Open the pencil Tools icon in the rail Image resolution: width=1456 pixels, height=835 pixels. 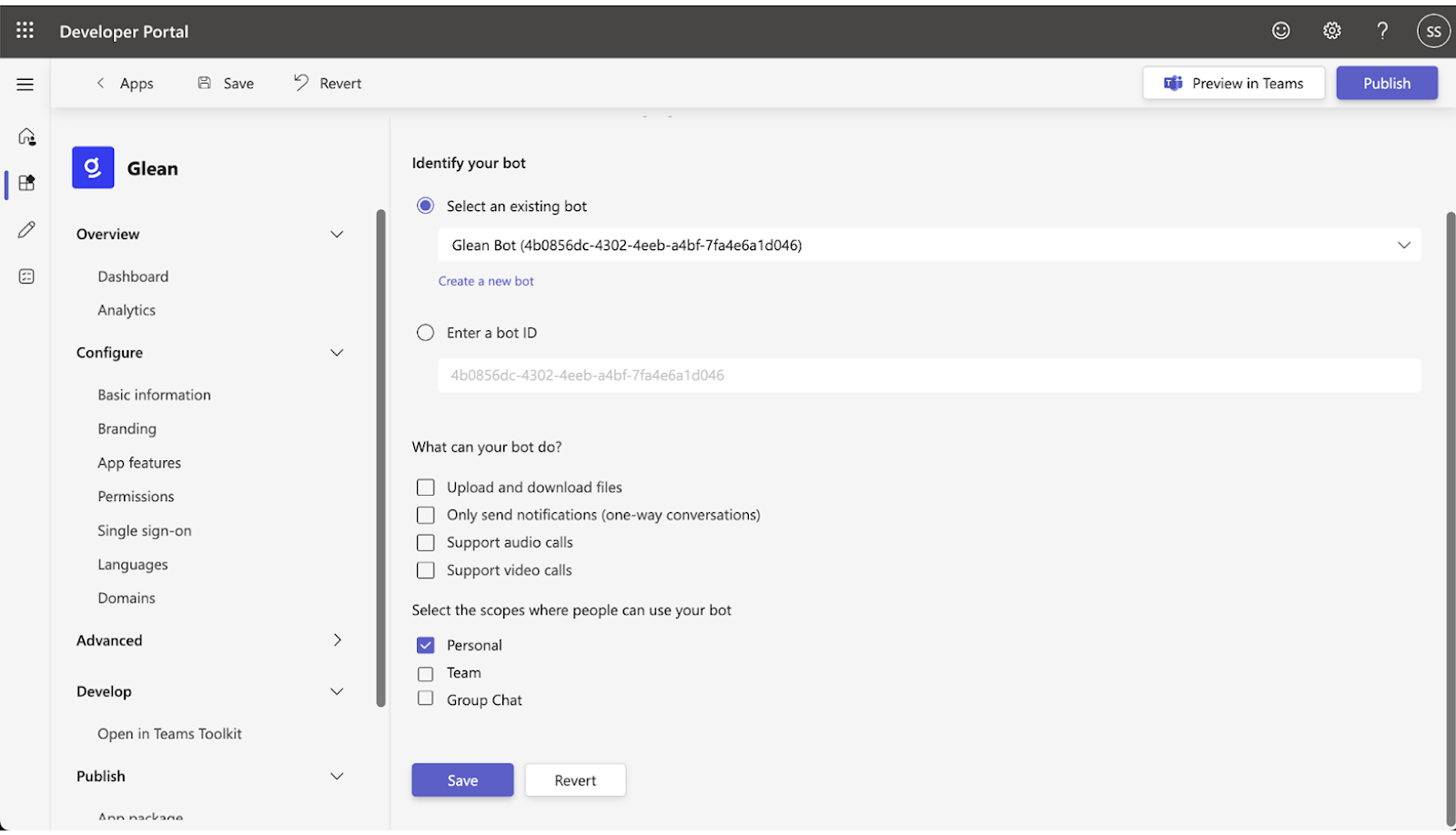(26, 230)
